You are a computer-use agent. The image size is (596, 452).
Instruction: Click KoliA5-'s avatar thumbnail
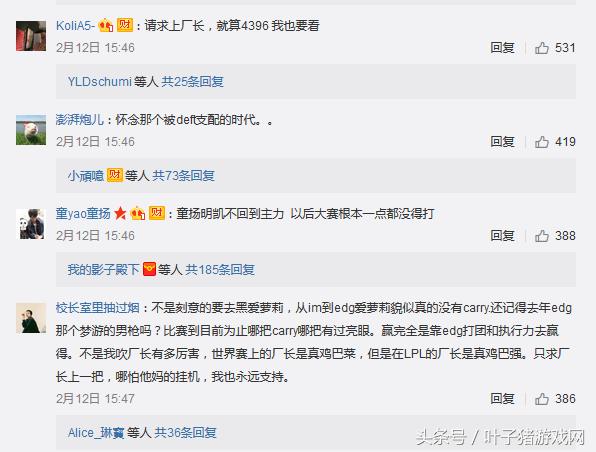pyautogui.click(x=31, y=36)
